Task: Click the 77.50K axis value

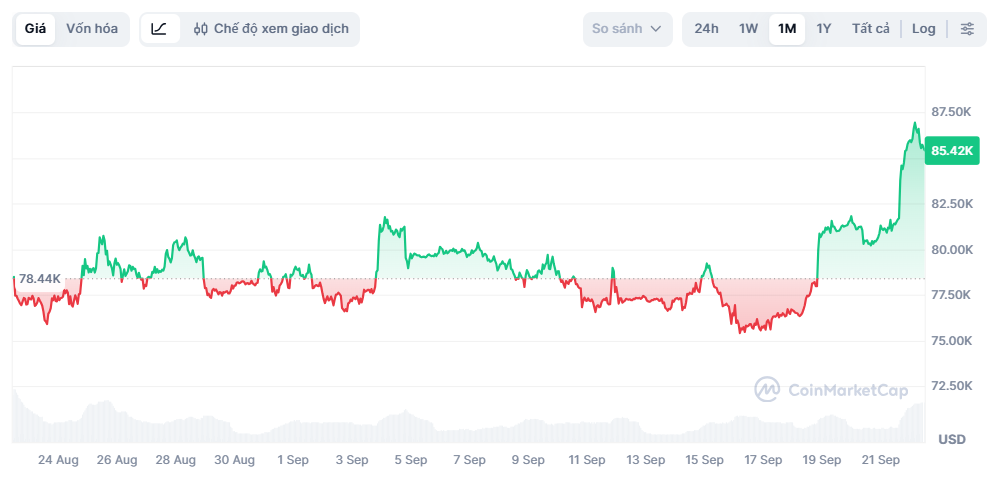Action: click(x=952, y=295)
